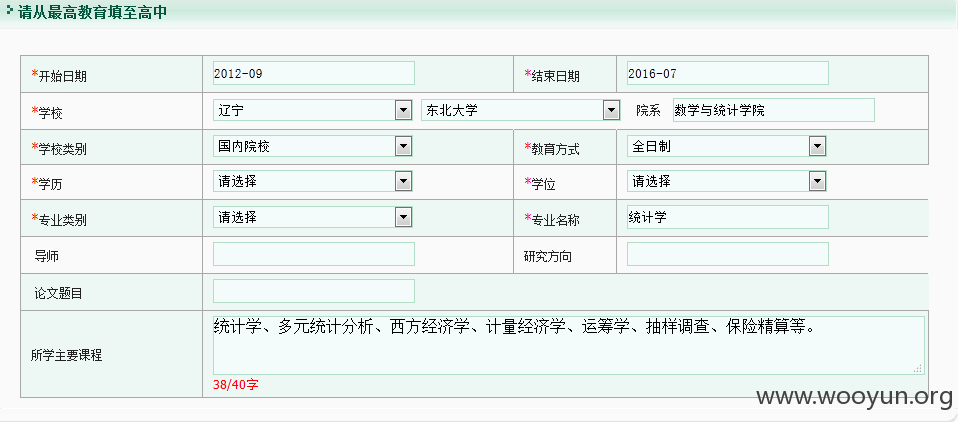962x425 pixels.
Task: Click the 所学主要课程 label
Action: [x=66, y=355]
